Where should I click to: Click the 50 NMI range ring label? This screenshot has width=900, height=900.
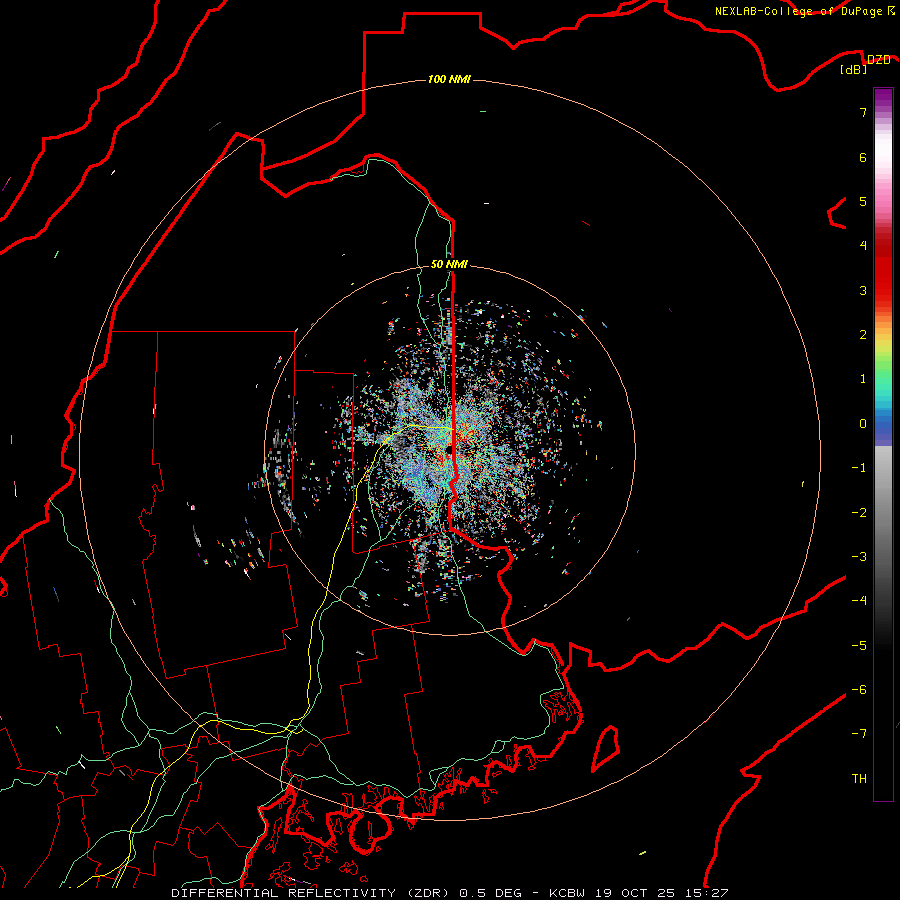449,264
